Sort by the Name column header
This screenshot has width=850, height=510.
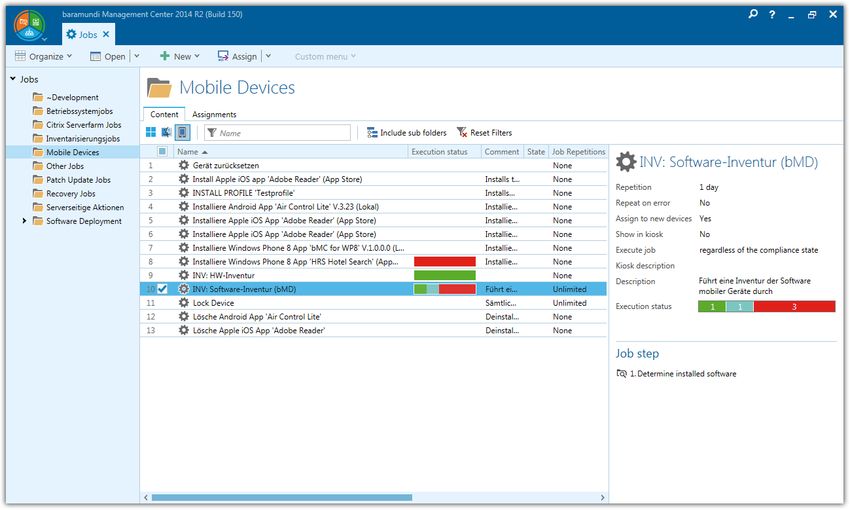coord(291,152)
